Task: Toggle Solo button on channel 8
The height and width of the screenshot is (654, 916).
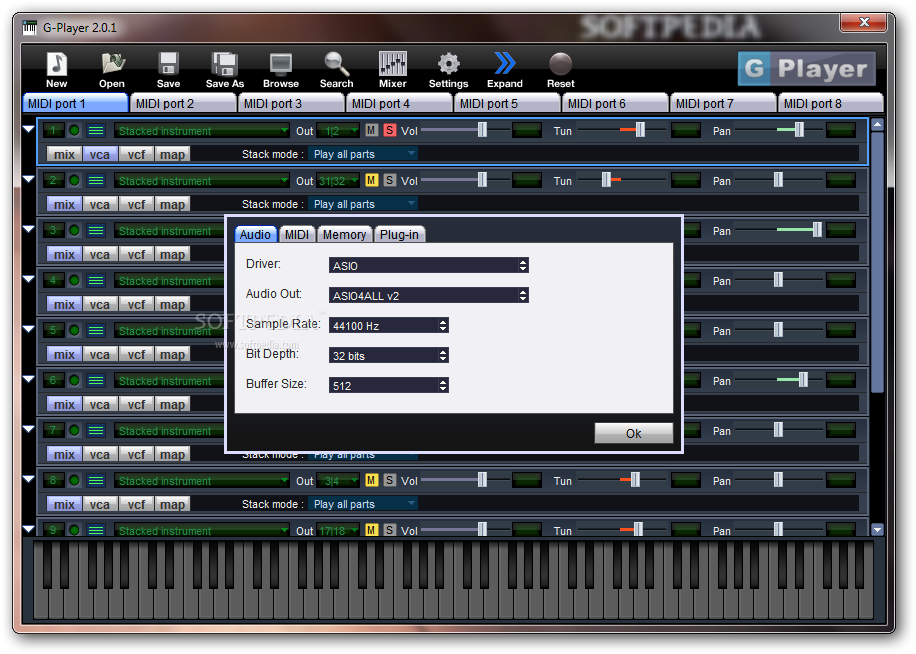Action: (x=390, y=480)
